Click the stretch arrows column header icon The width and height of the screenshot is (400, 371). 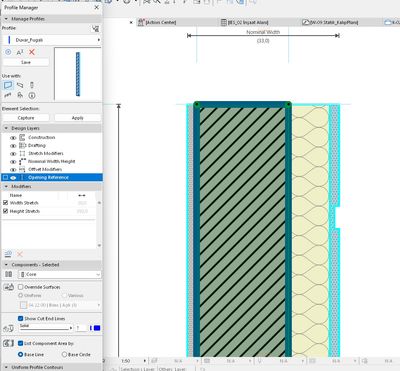82,195
